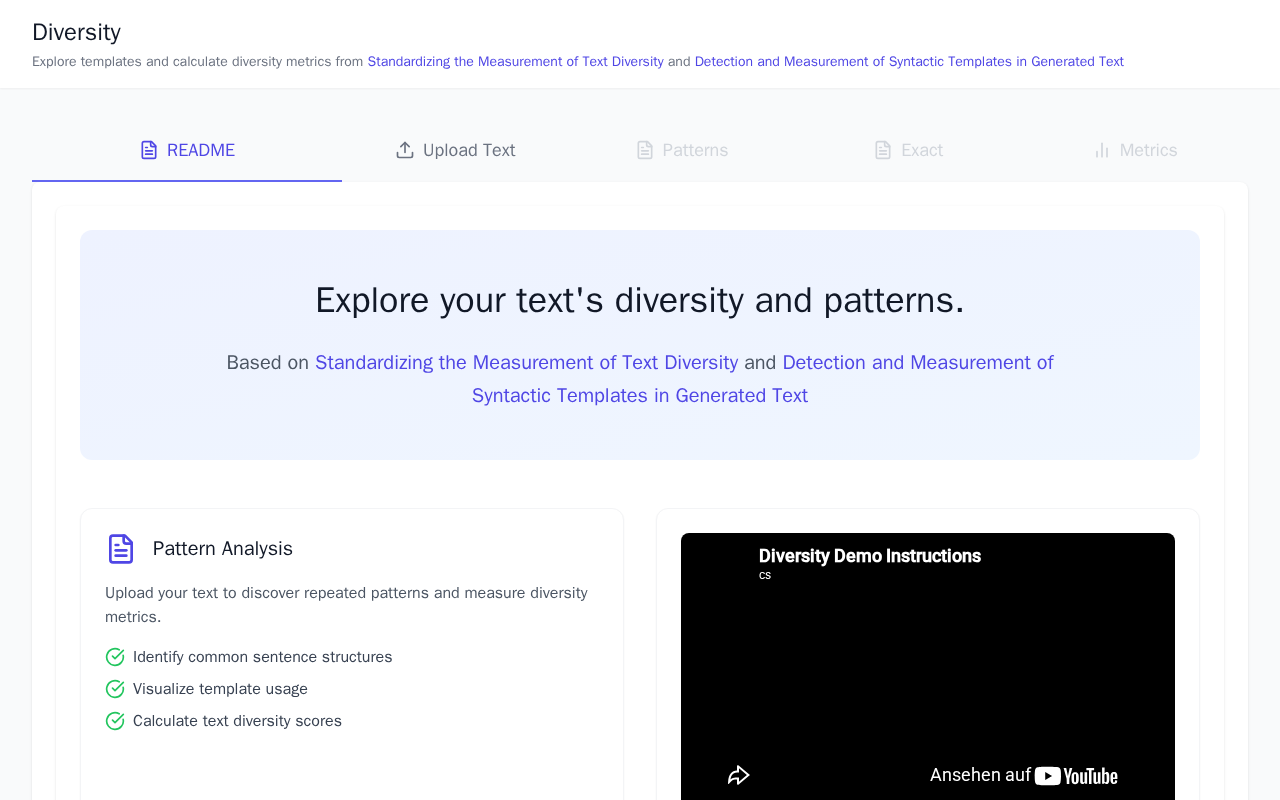Click the share arrow on video
The height and width of the screenshot is (800, 1280).
coord(739,775)
